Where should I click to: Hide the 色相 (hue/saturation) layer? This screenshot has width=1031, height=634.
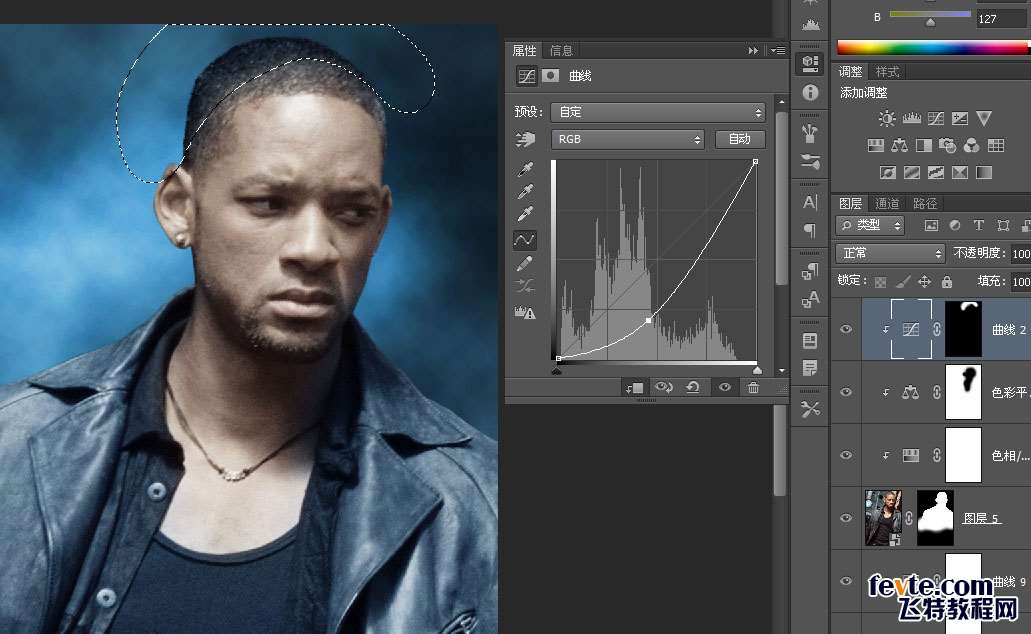(846, 455)
